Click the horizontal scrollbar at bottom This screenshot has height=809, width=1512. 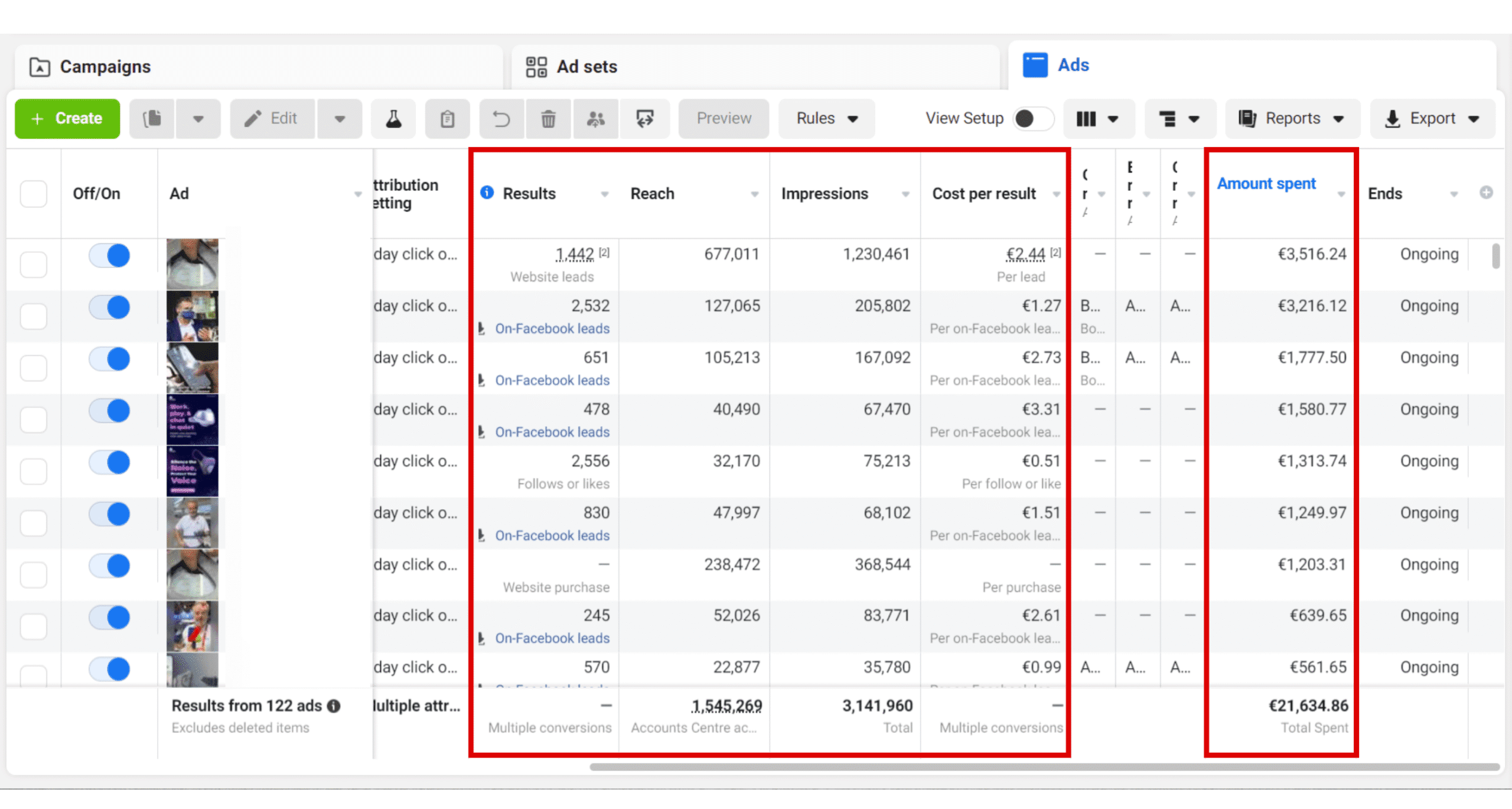(x=1044, y=767)
